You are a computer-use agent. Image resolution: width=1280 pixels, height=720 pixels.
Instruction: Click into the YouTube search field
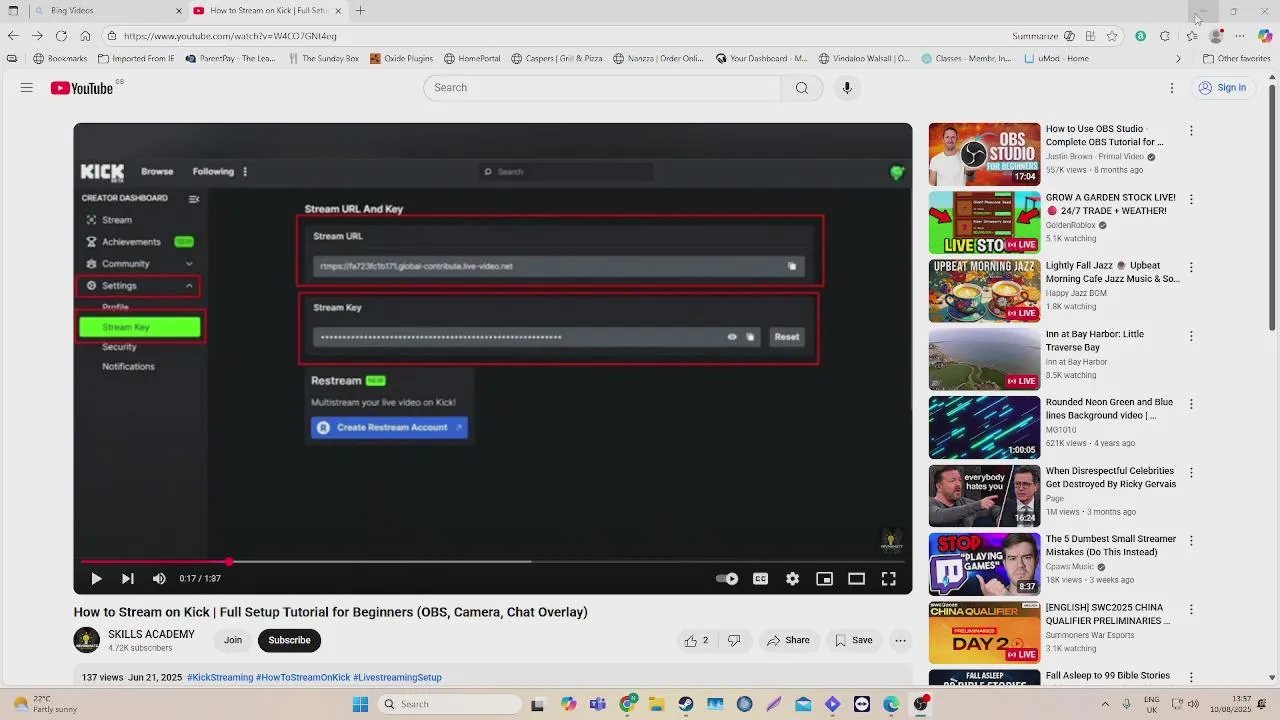[x=602, y=88]
